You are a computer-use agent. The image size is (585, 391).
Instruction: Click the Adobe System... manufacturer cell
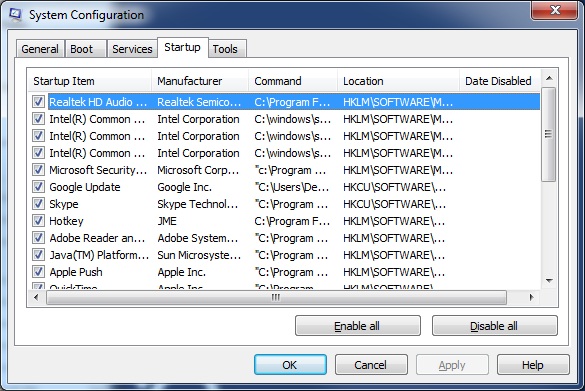point(197,238)
